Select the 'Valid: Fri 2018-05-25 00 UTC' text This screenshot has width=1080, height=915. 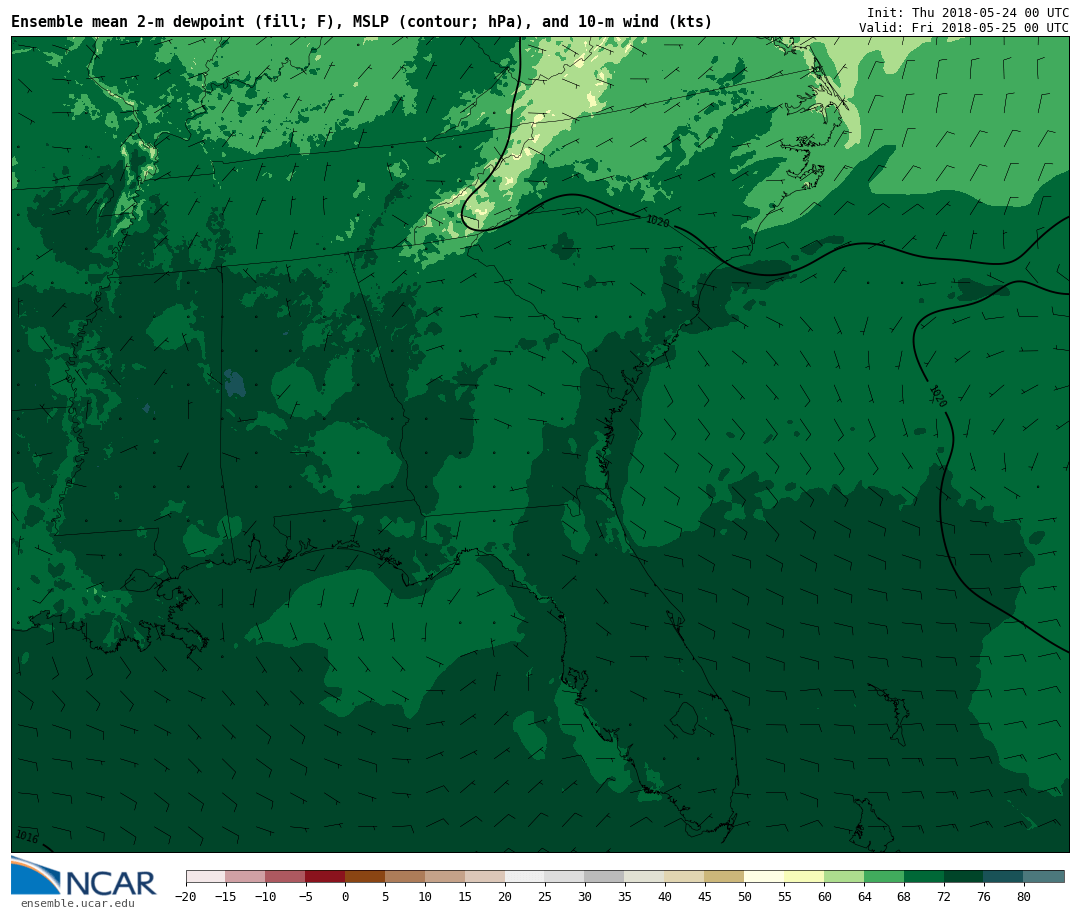[x=964, y=28]
